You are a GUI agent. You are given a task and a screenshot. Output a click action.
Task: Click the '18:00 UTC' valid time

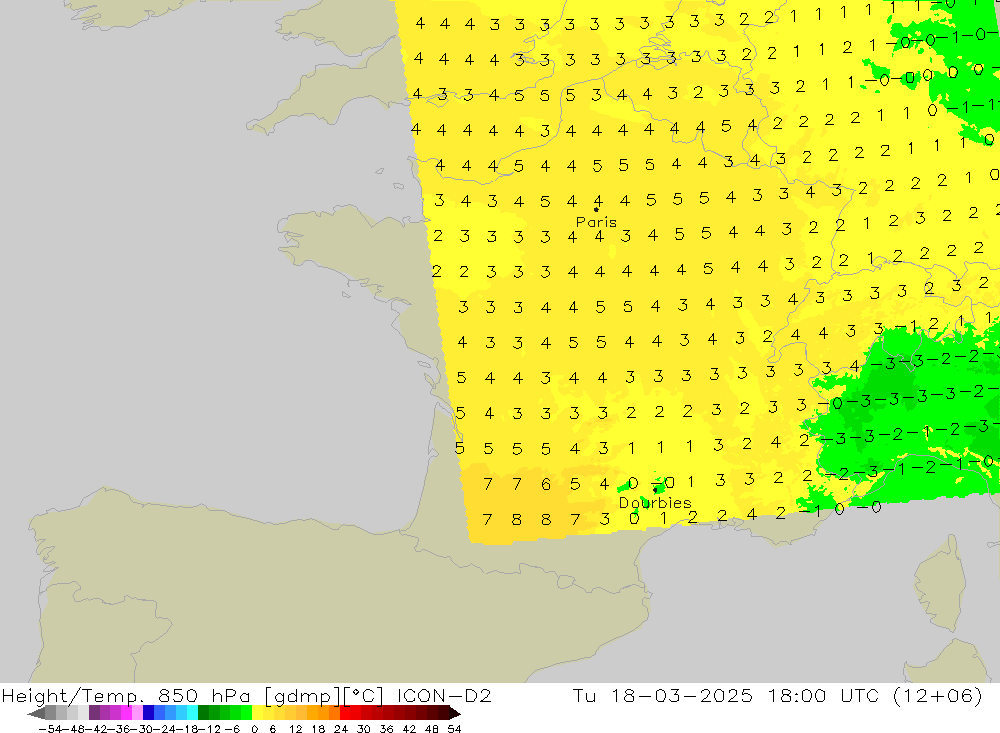823,695
